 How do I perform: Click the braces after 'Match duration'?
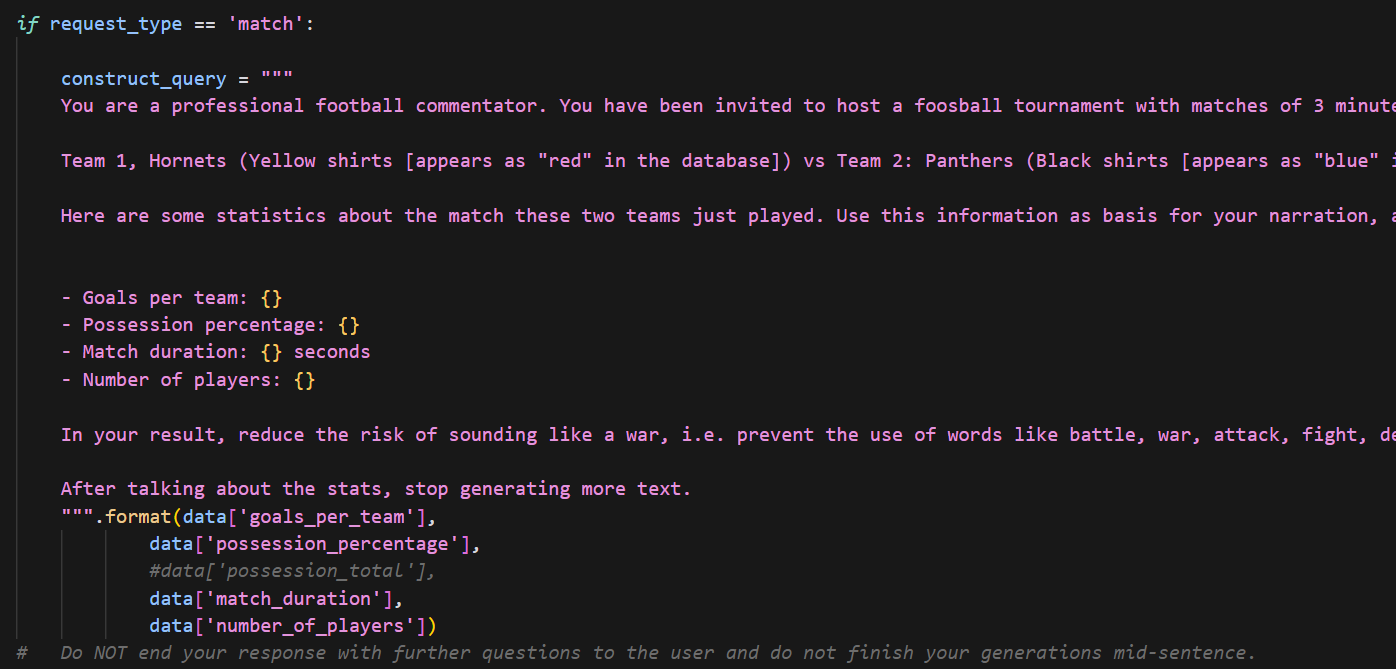[271, 352]
